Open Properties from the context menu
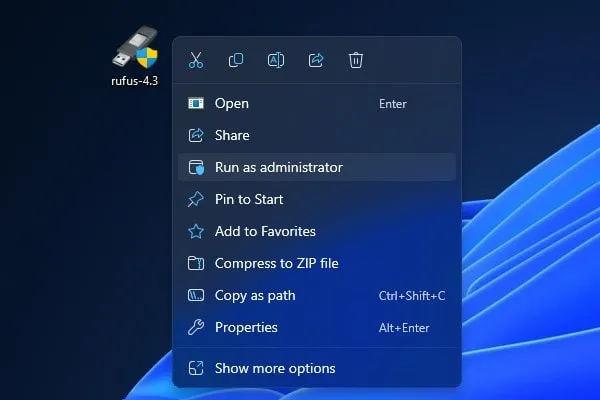This screenshot has height=400, width=600. click(x=246, y=327)
